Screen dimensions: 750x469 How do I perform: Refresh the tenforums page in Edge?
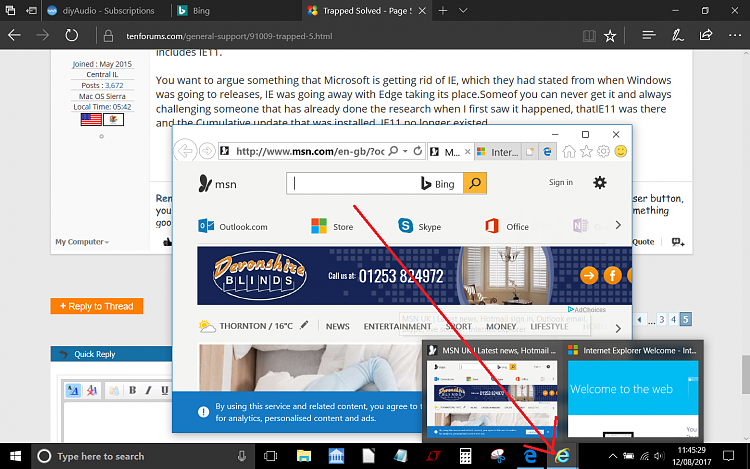click(x=71, y=35)
